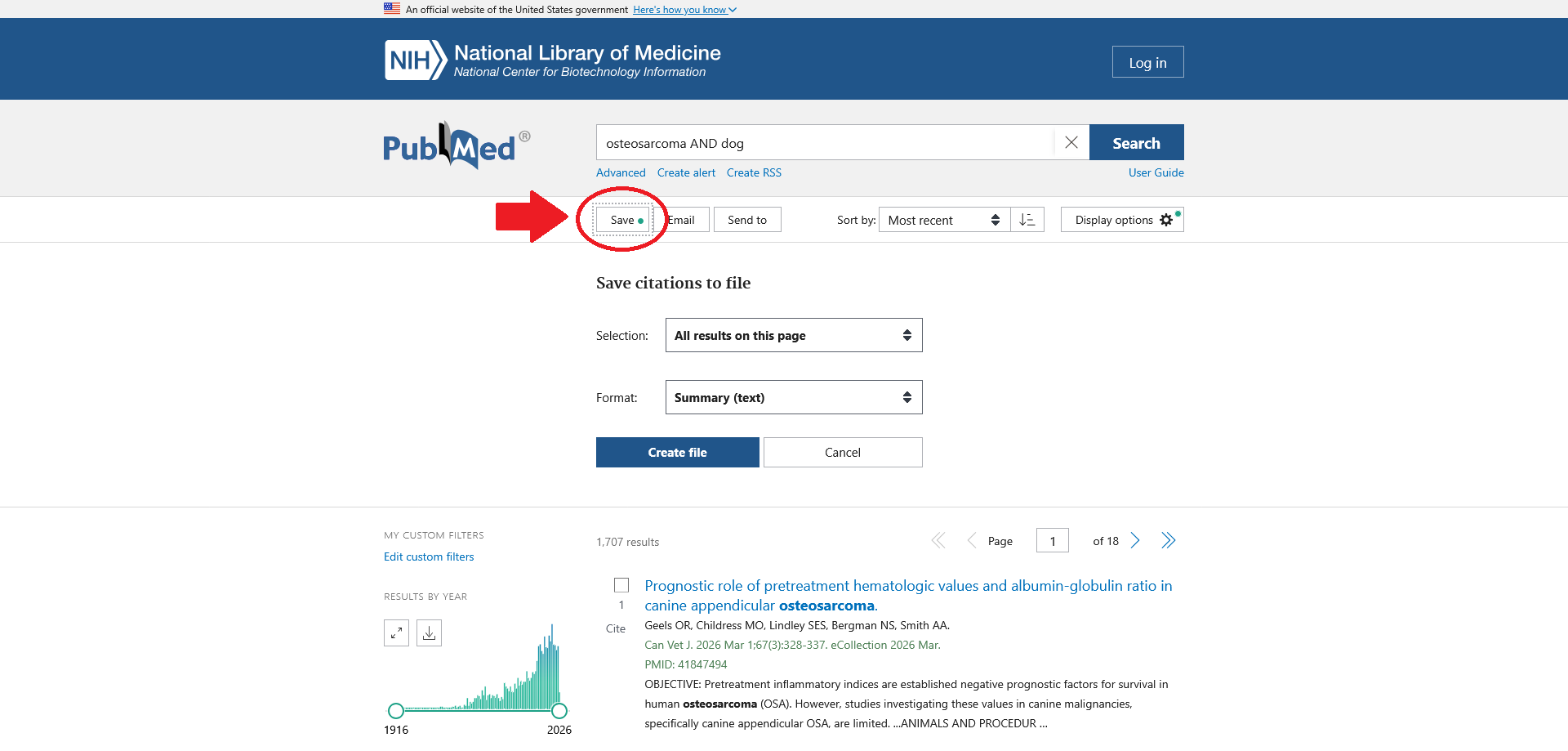Click the Save button
The width and height of the screenshot is (1568, 751).
click(623, 220)
